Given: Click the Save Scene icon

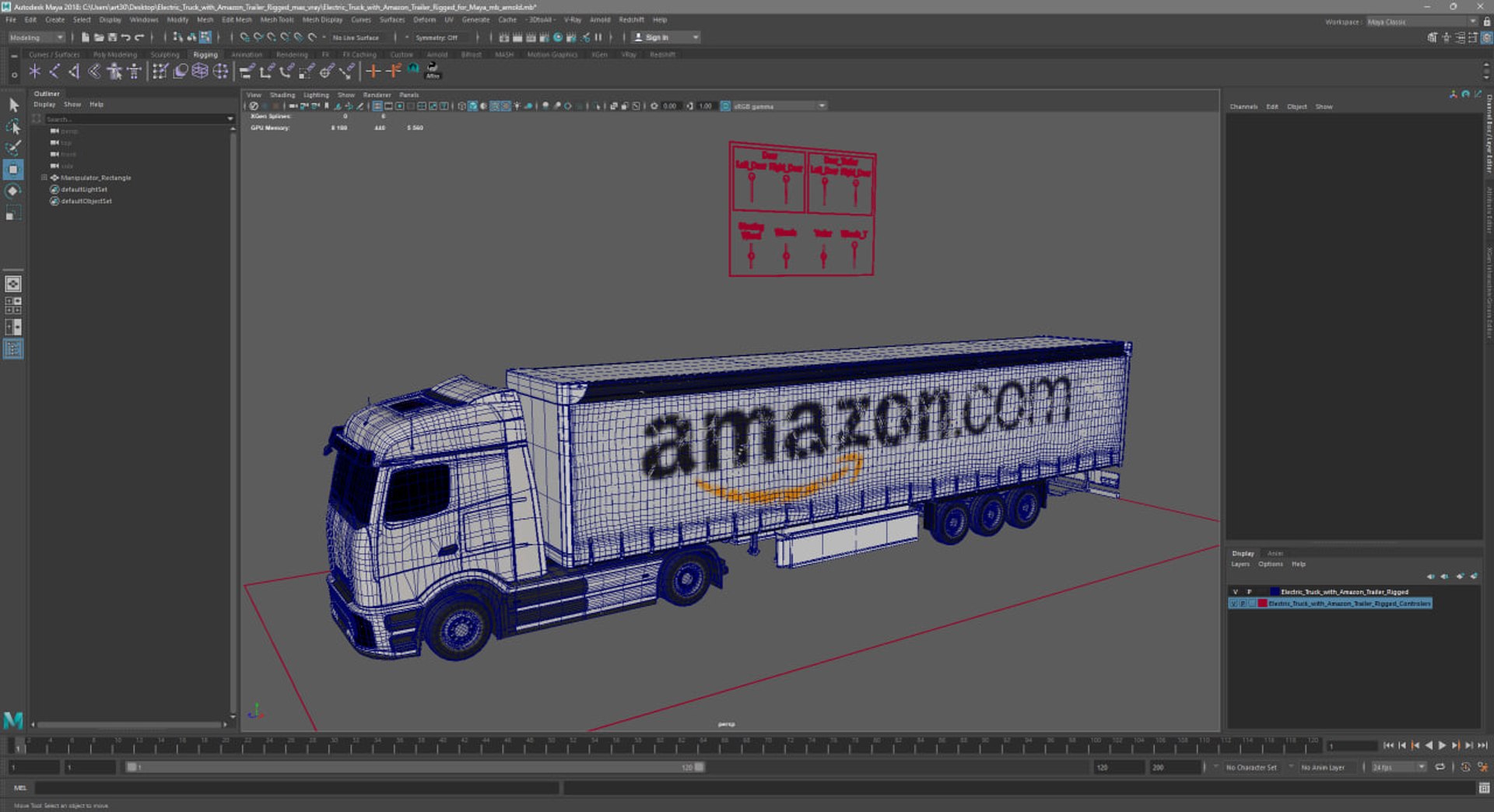Looking at the screenshot, I should tap(112, 37).
